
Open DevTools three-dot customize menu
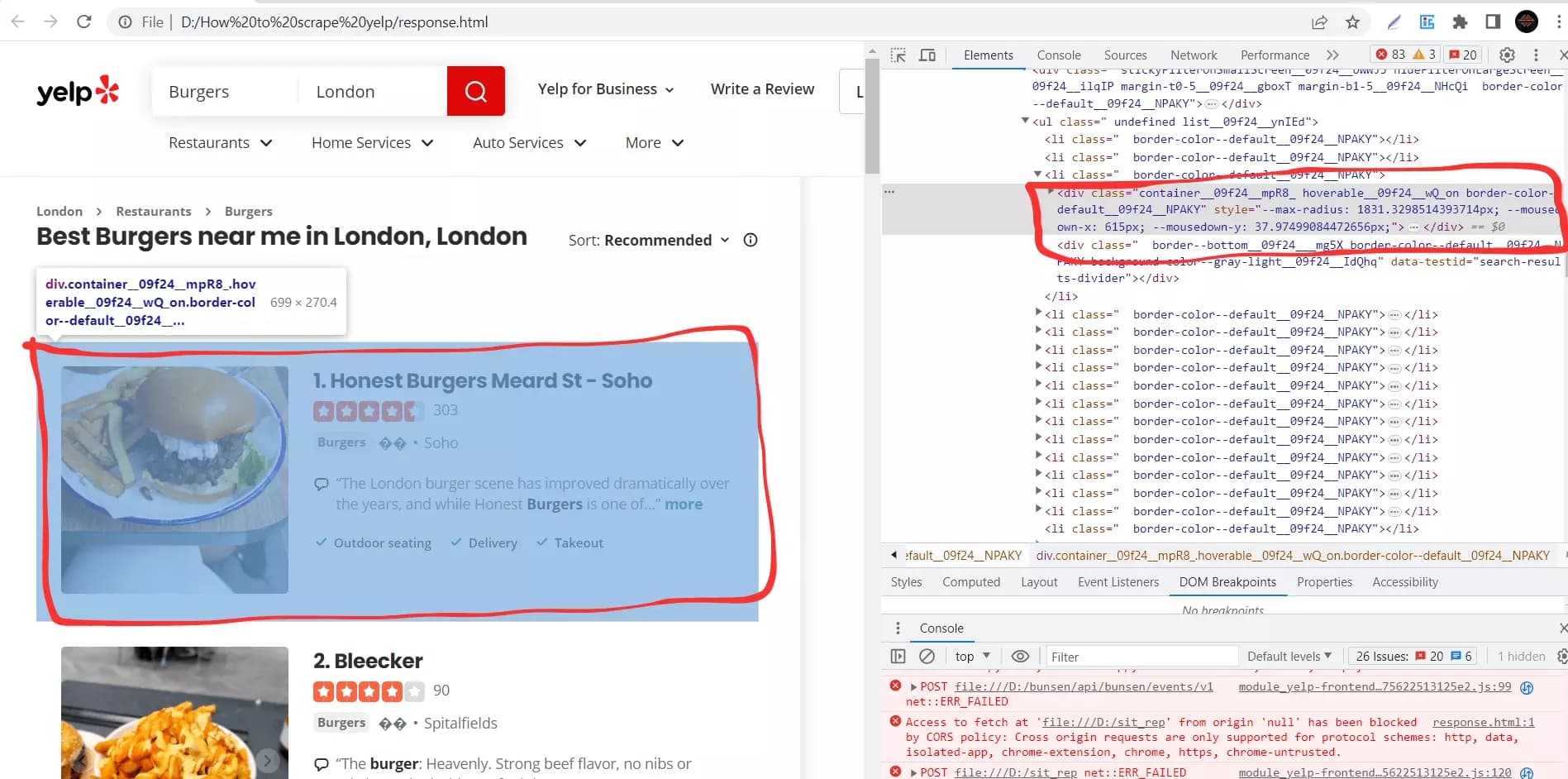click(x=1536, y=55)
